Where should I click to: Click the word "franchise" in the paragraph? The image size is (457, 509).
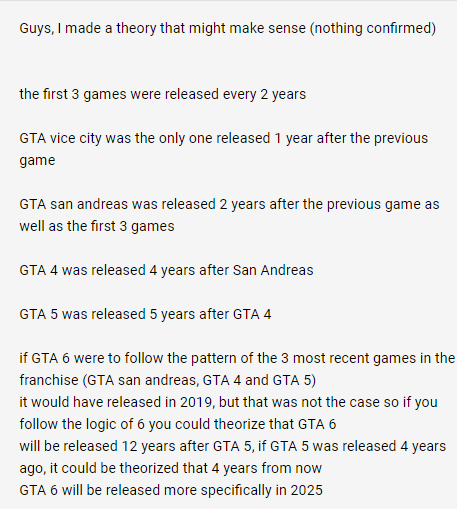[49, 380]
